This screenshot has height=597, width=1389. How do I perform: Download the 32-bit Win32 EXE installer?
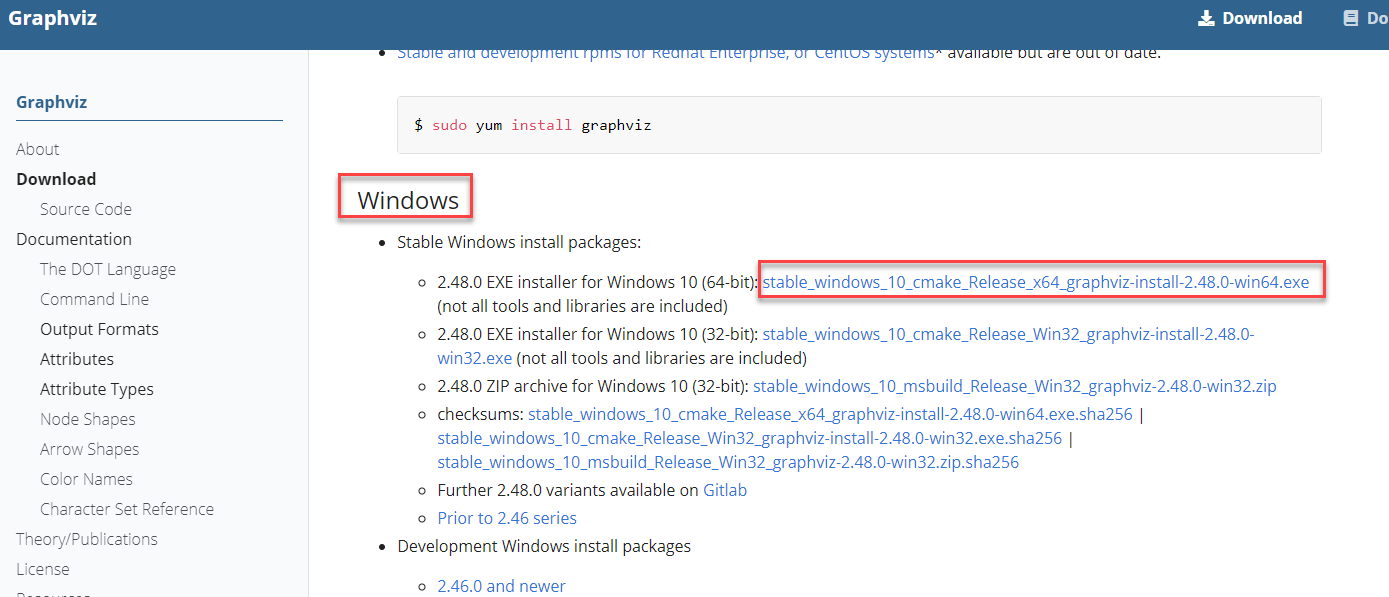(x=1007, y=334)
